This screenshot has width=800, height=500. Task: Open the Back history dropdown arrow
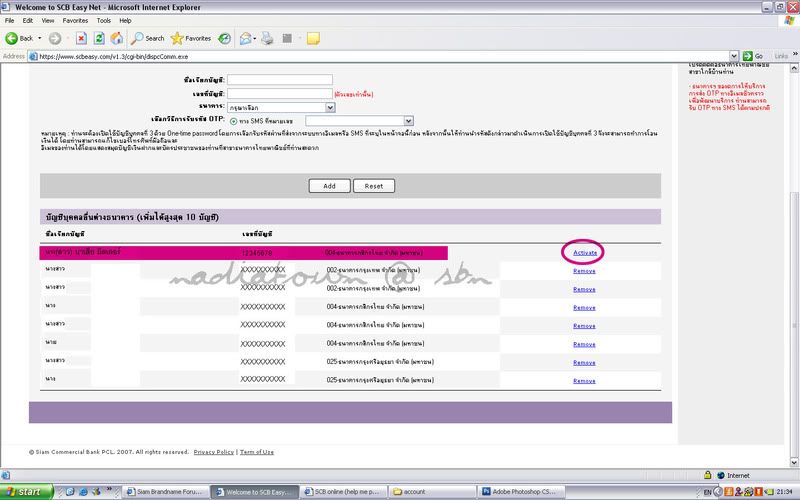tap(40, 38)
